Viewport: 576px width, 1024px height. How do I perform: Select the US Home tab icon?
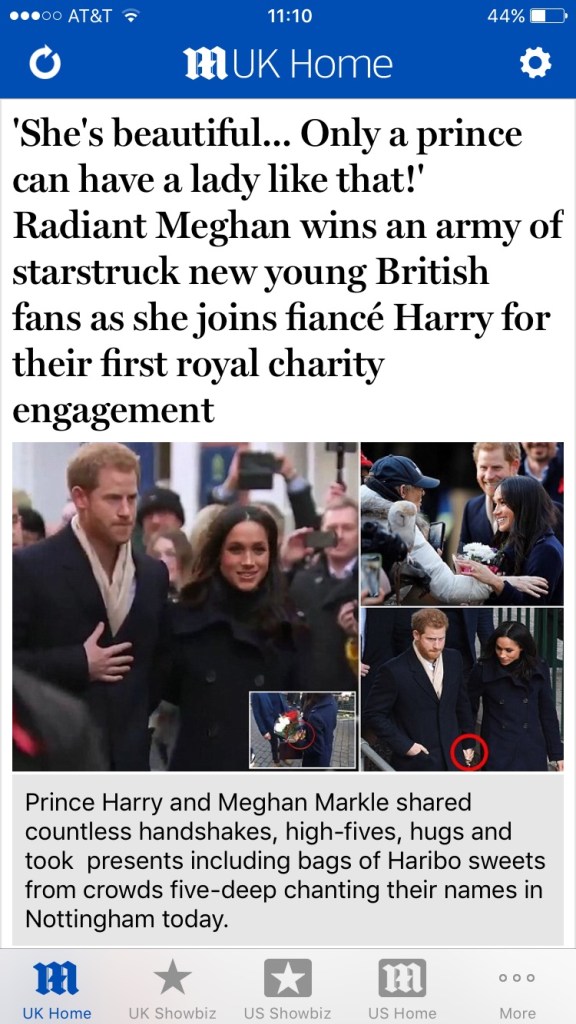coord(402,978)
